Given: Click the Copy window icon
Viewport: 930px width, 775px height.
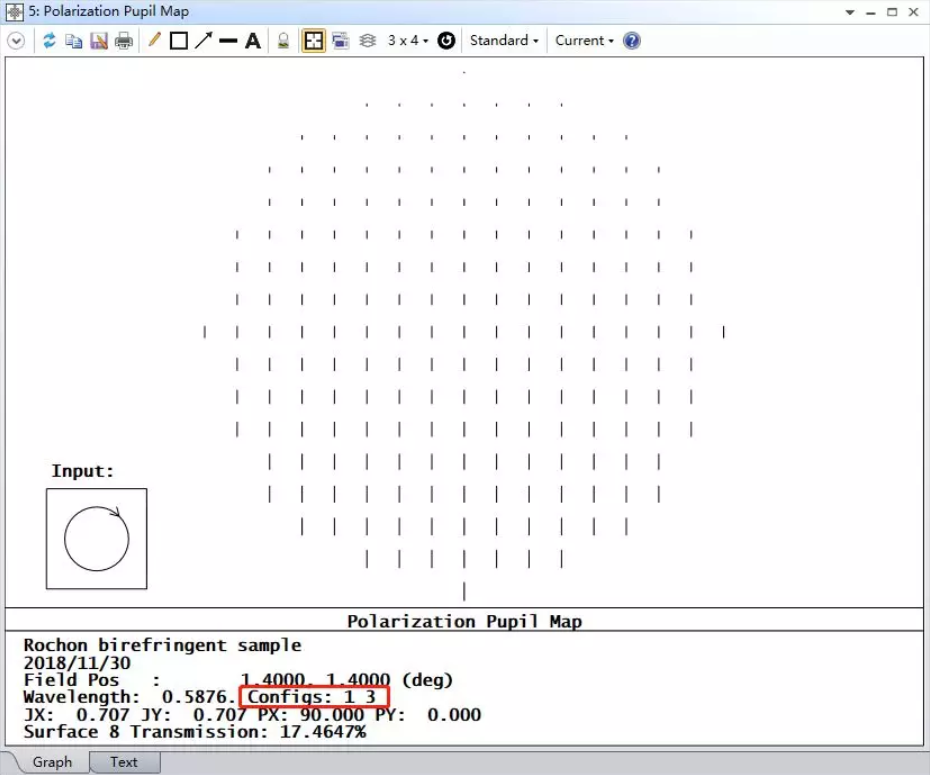Looking at the screenshot, I should tap(73, 41).
